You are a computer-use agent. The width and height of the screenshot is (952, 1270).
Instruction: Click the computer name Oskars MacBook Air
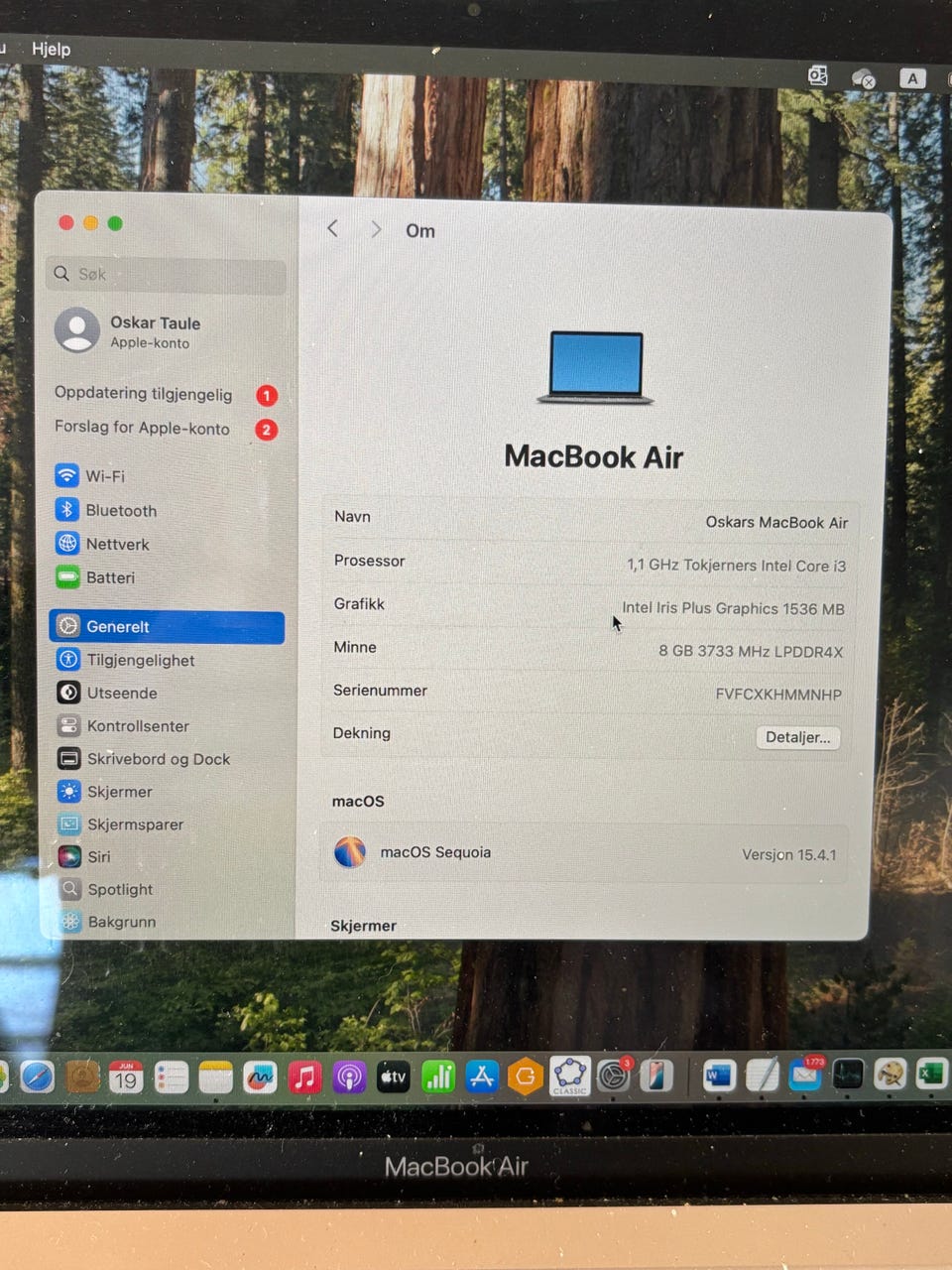pyautogui.click(x=776, y=522)
